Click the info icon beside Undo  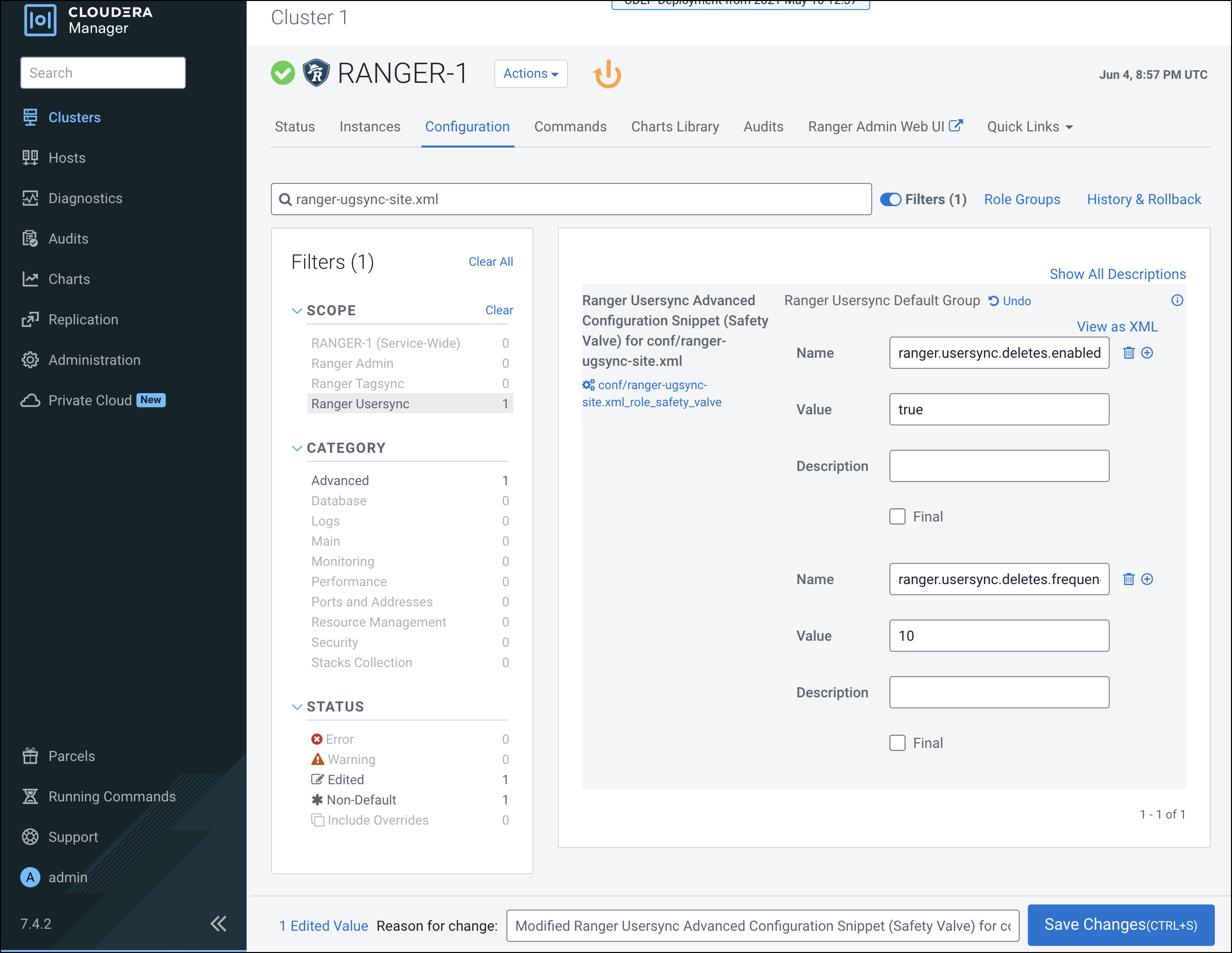[1177, 301]
